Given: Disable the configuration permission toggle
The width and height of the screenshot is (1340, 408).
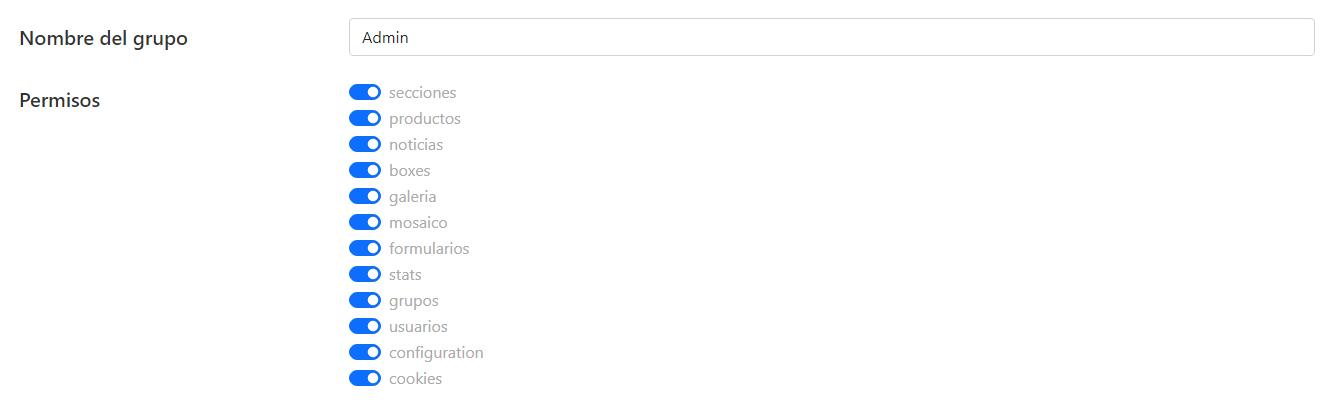Looking at the screenshot, I should [x=365, y=352].
